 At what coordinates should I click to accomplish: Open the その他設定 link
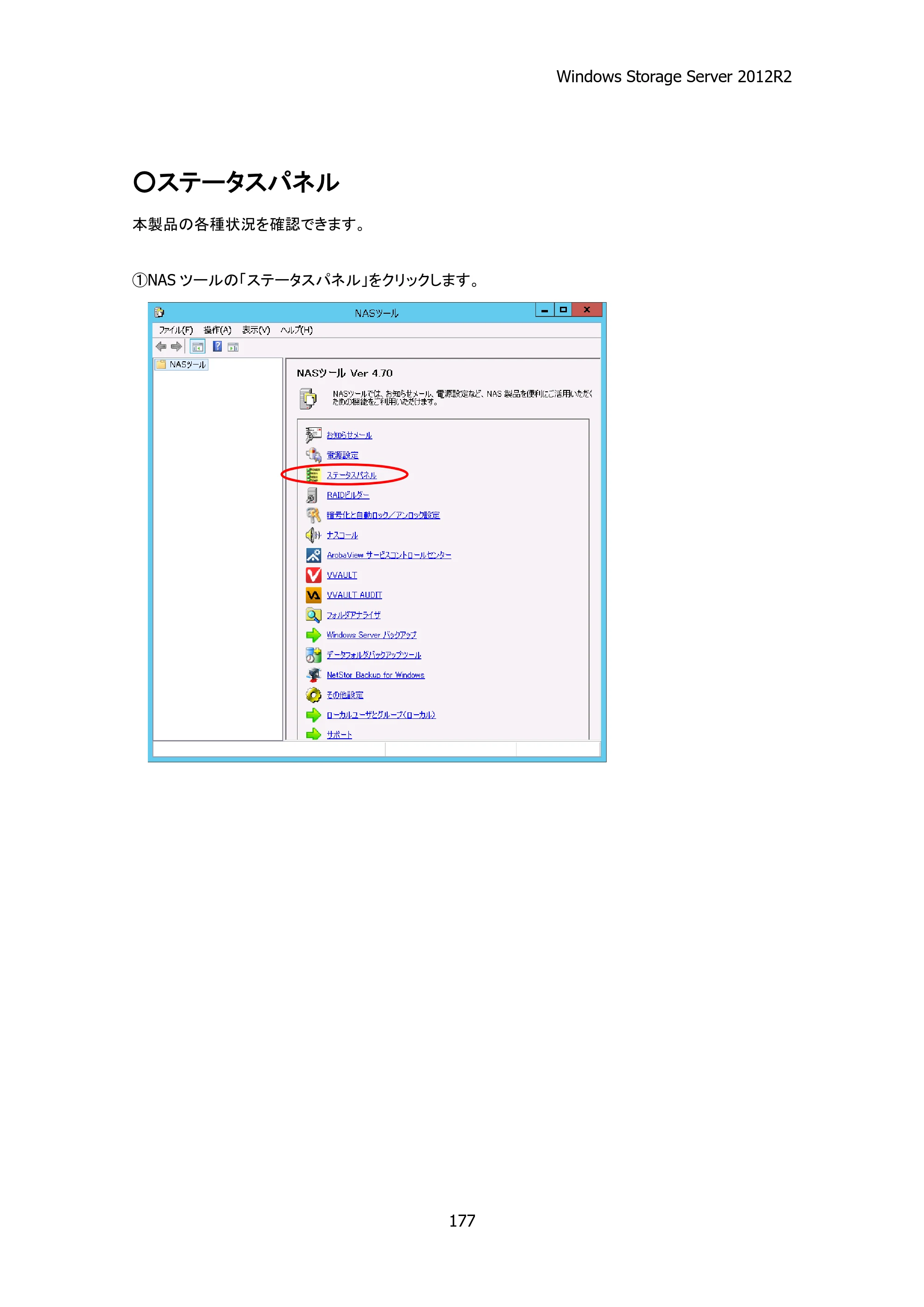345,695
